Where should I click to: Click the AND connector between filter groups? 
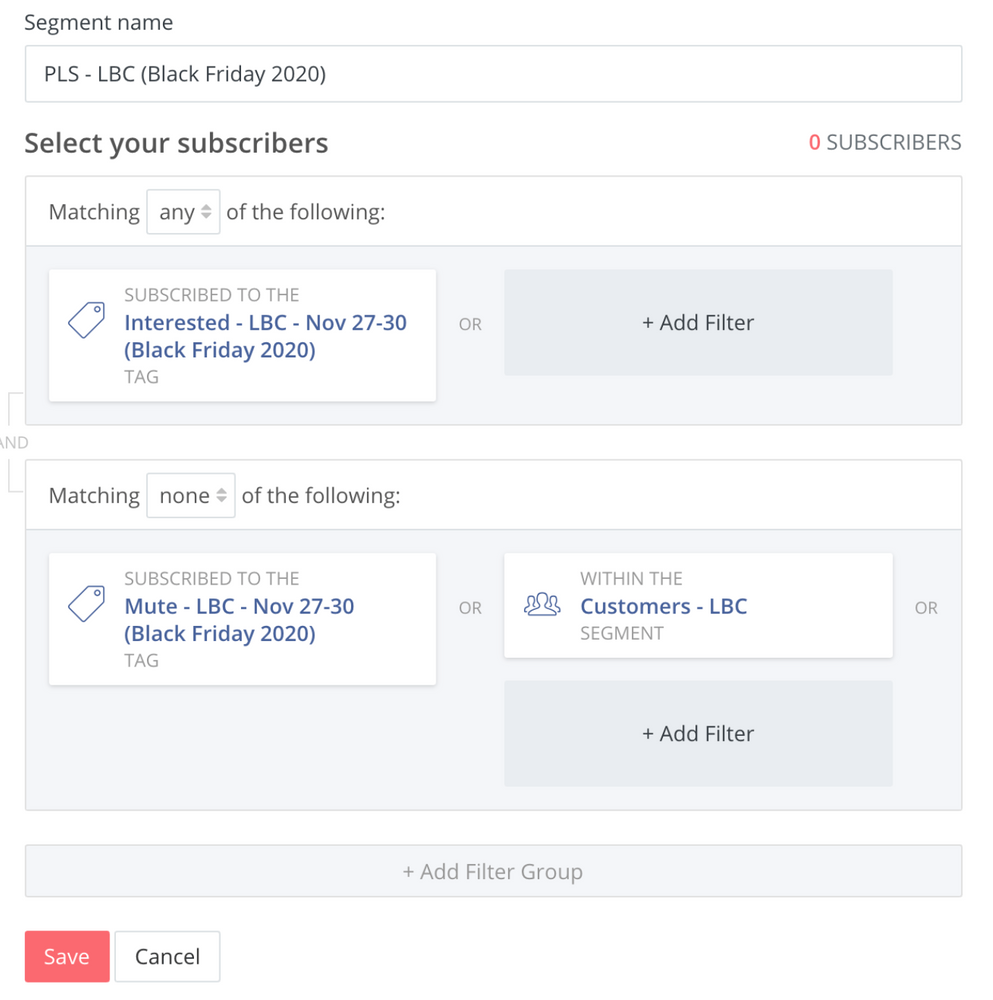tap(14, 443)
